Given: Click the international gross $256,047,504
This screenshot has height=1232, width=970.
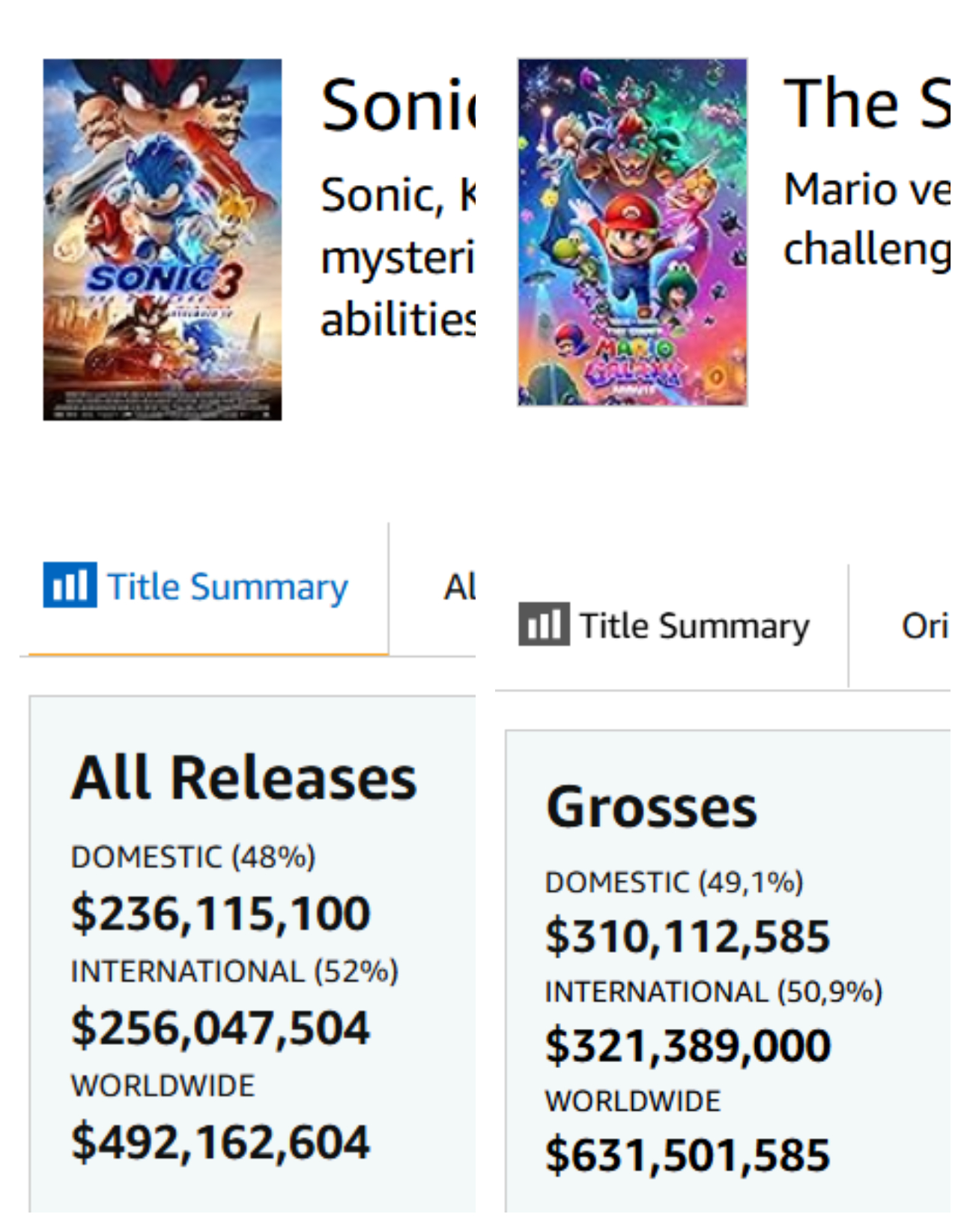Looking at the screenshot, I should point(220,1028).
